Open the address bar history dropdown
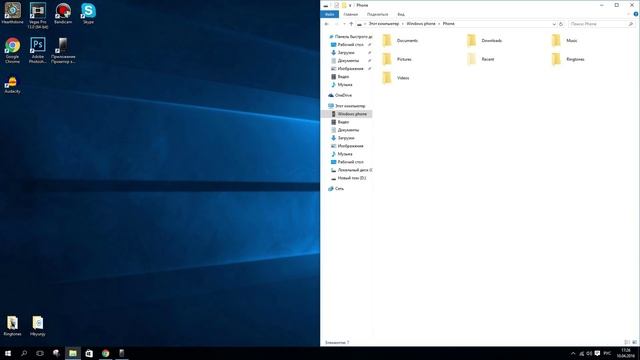Screen dimensions: 640x360 [554, 24]
